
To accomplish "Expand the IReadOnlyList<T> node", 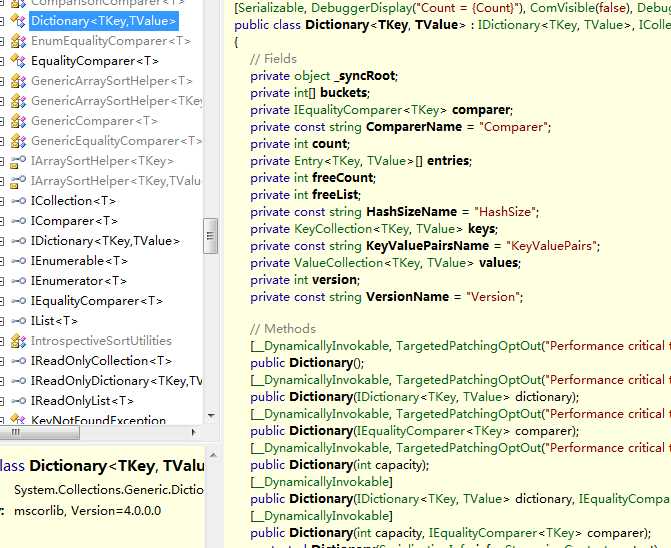I will 2,401.
